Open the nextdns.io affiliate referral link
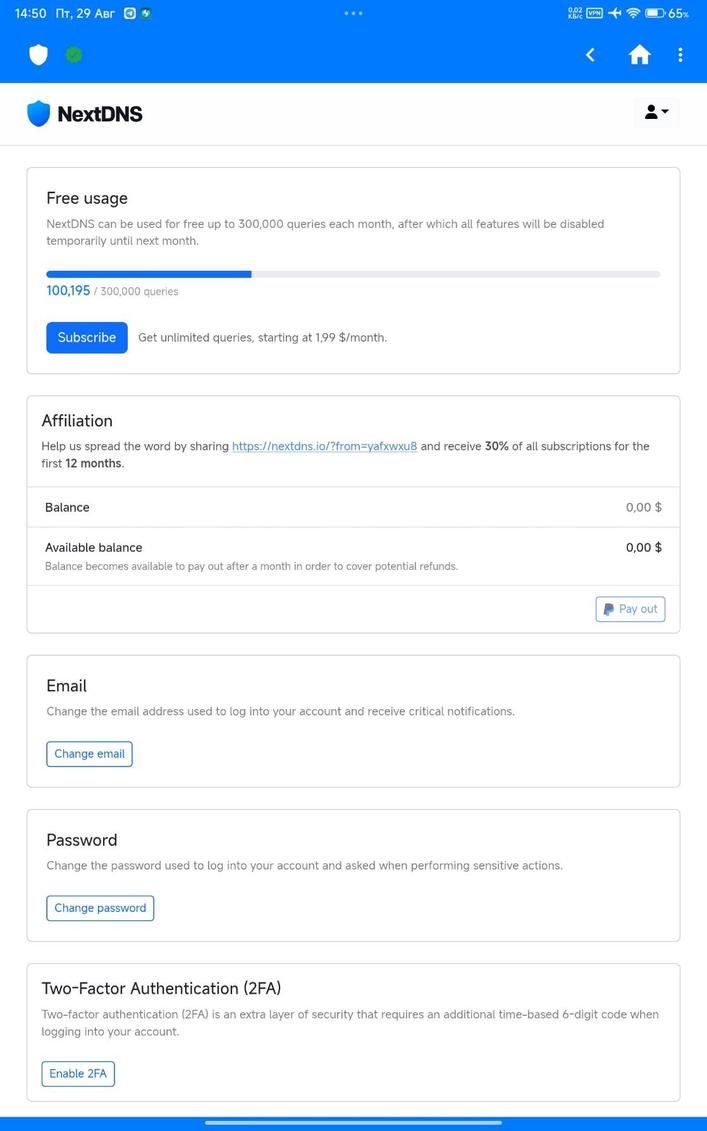 pos(324,446)
